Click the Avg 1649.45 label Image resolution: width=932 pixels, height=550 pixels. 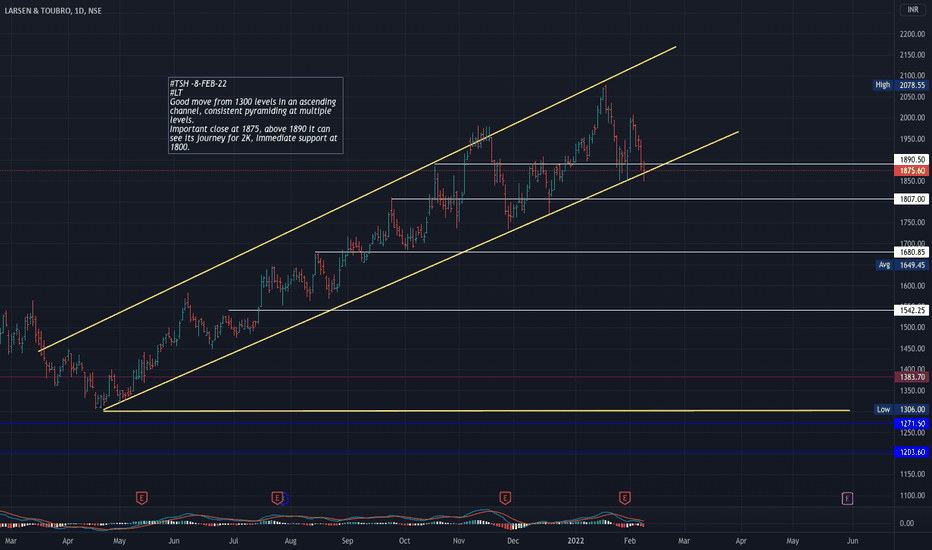[x=902, y=265]
